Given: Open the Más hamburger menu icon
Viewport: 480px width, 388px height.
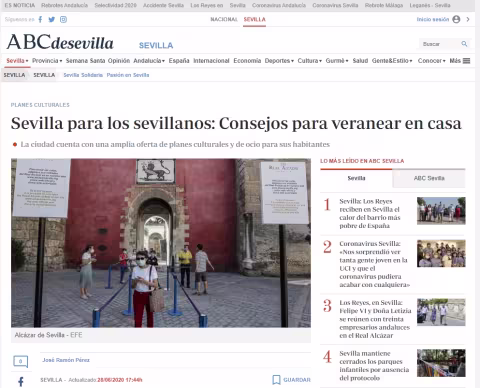Looking at the screenshot, I should tap(467, 61).
